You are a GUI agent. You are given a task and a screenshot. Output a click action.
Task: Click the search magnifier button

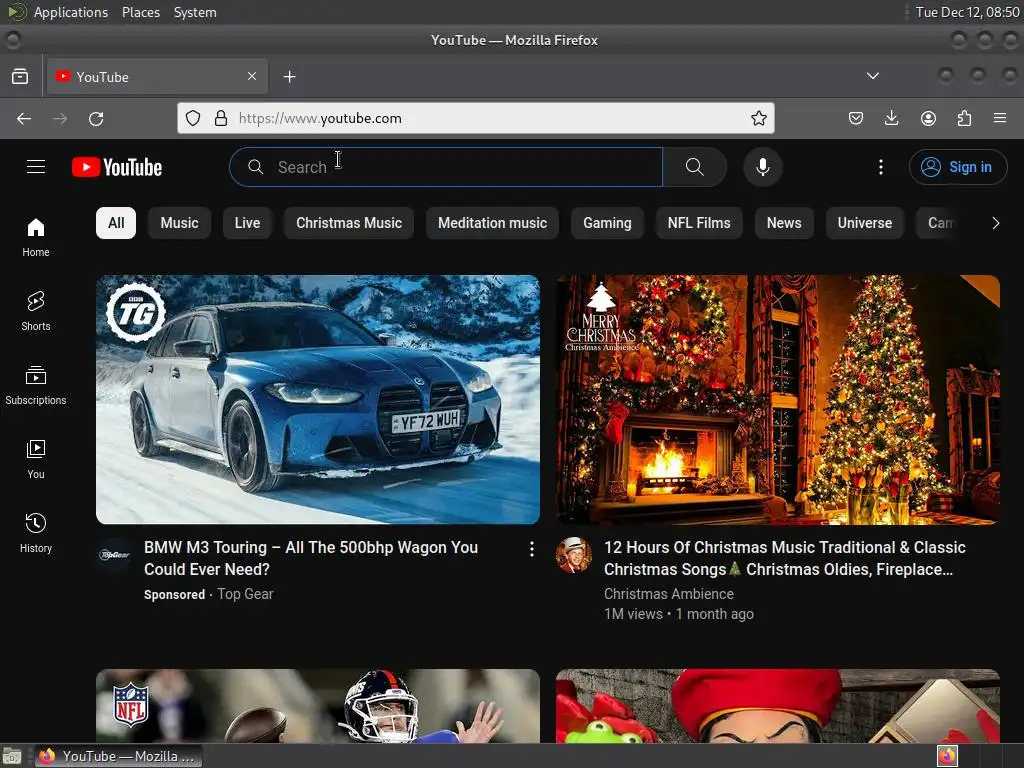[694, 167]
